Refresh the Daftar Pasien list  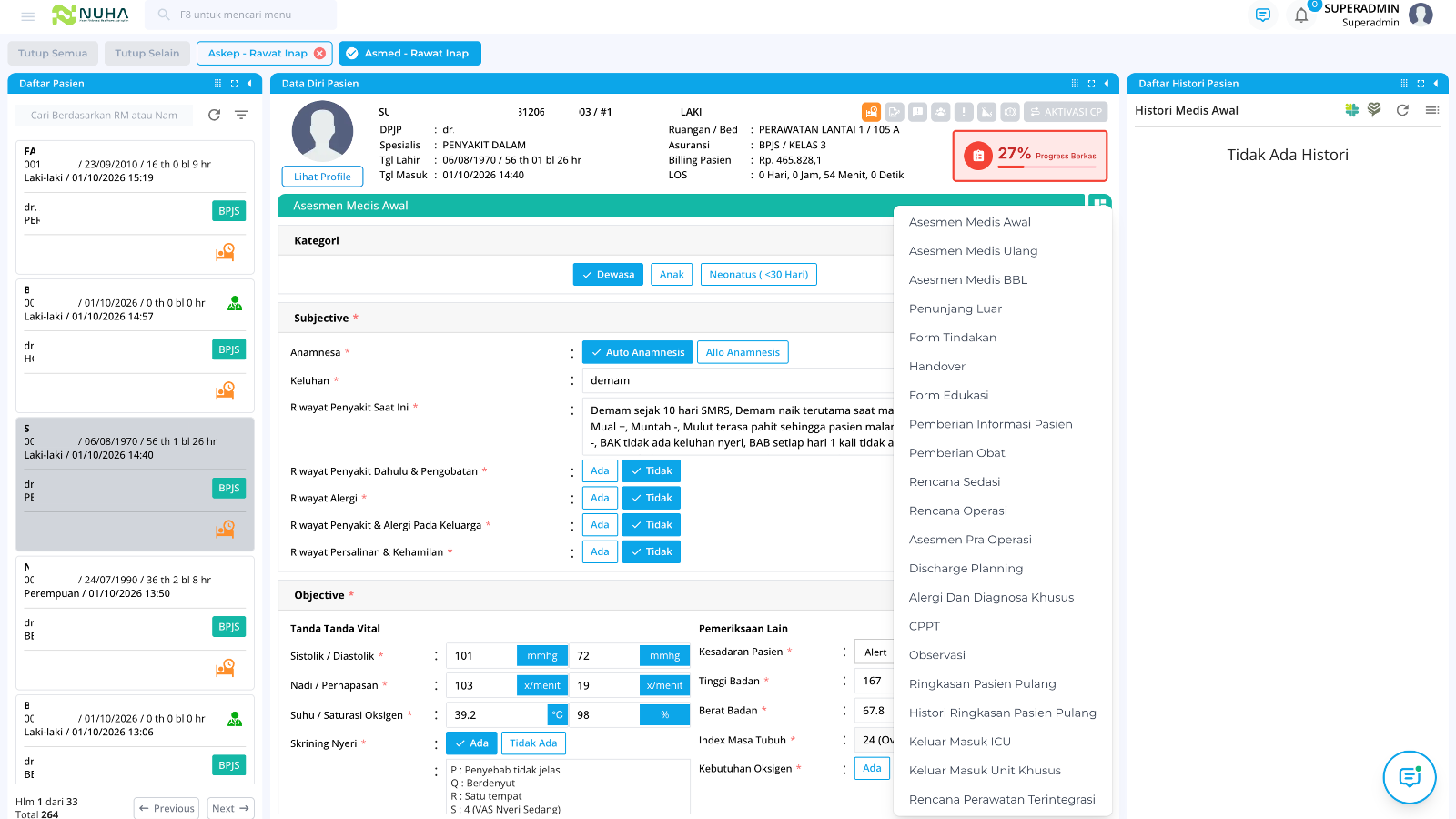tap(215, 115)
